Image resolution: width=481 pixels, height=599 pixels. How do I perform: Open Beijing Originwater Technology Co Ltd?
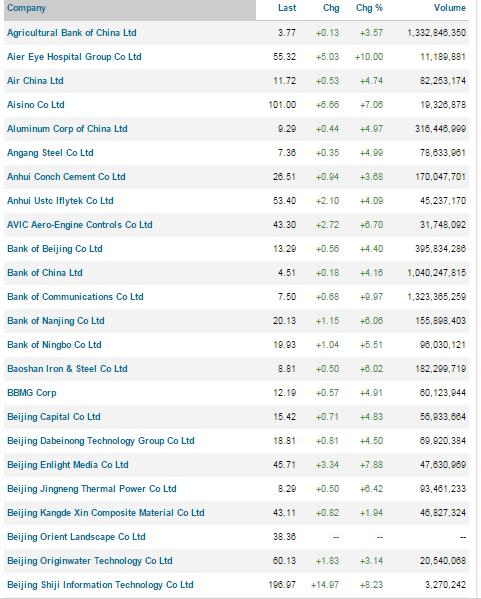coord(90,561)
